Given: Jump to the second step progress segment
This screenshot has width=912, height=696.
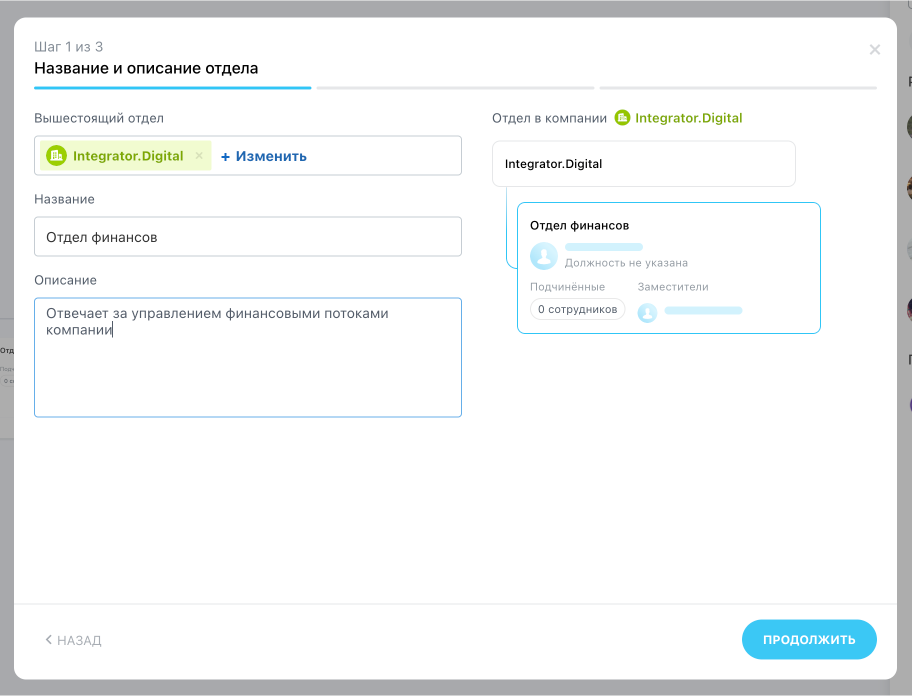Looking at the screenshot, I should pyautogui.click(x=455, y=88).
